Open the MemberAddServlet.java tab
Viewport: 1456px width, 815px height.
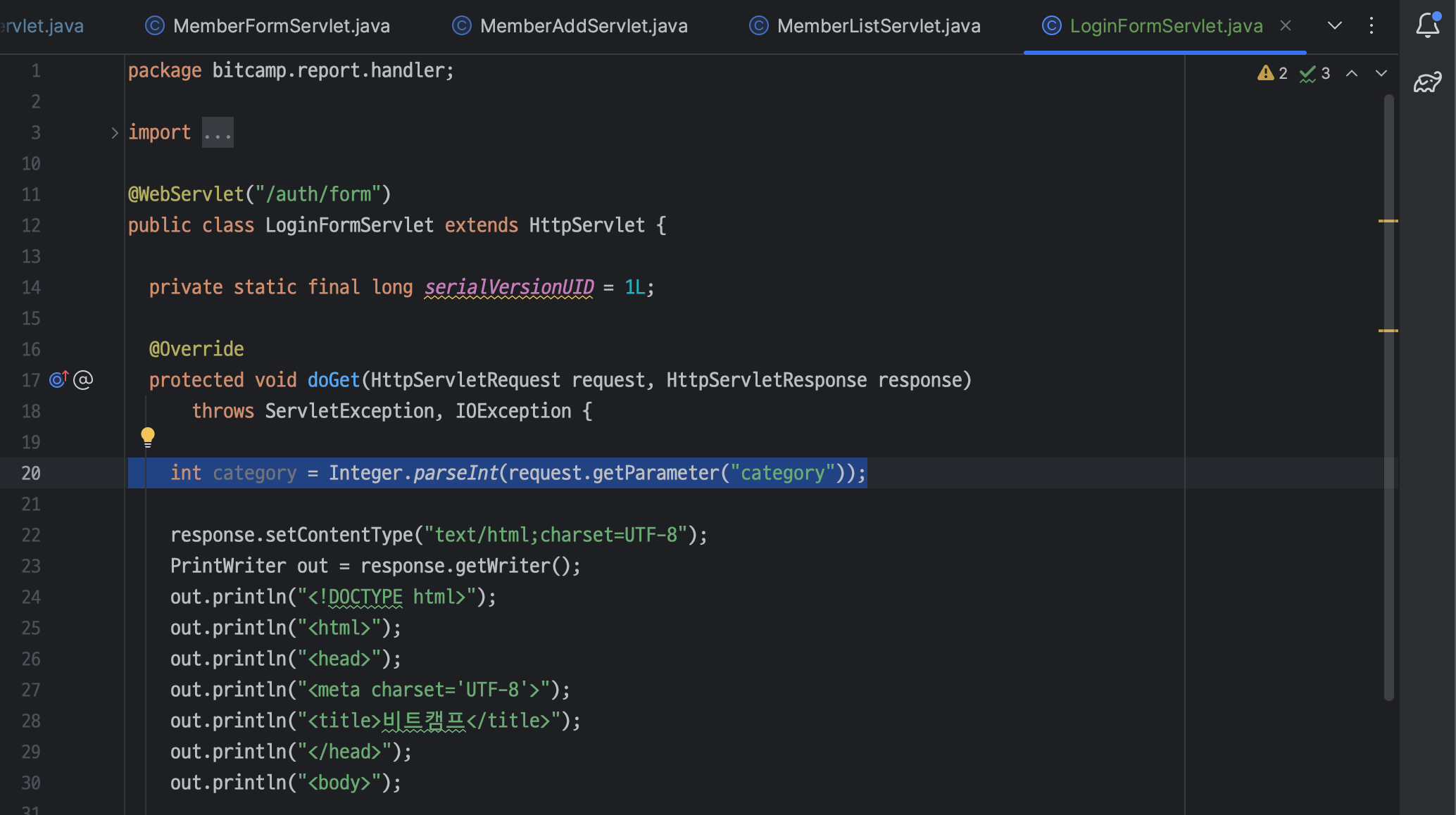(x=583, y=26)
